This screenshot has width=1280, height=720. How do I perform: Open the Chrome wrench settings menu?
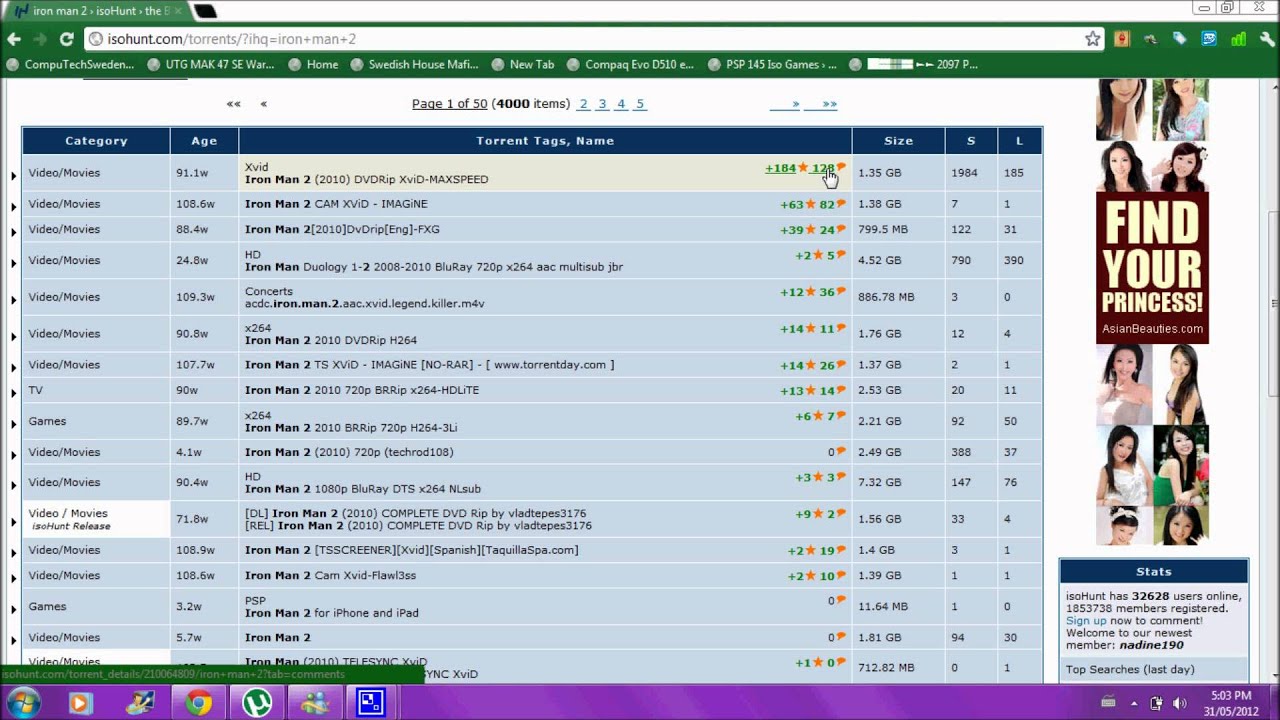tap(1267, 39)
